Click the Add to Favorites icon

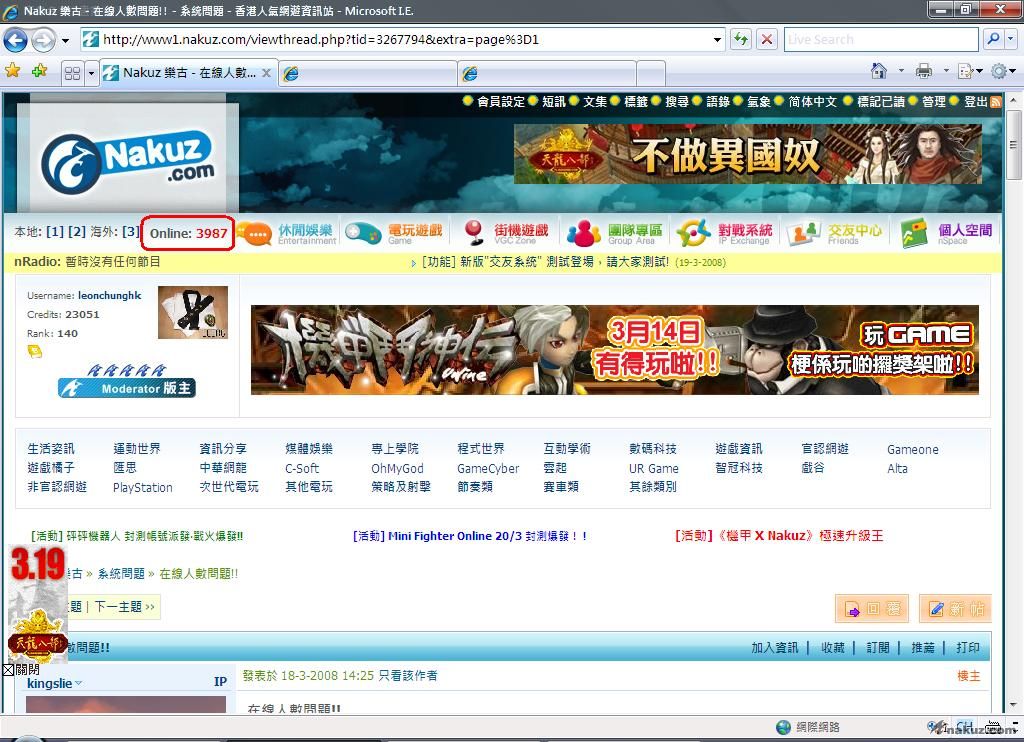pyautogui.click(x=39, y=71)
